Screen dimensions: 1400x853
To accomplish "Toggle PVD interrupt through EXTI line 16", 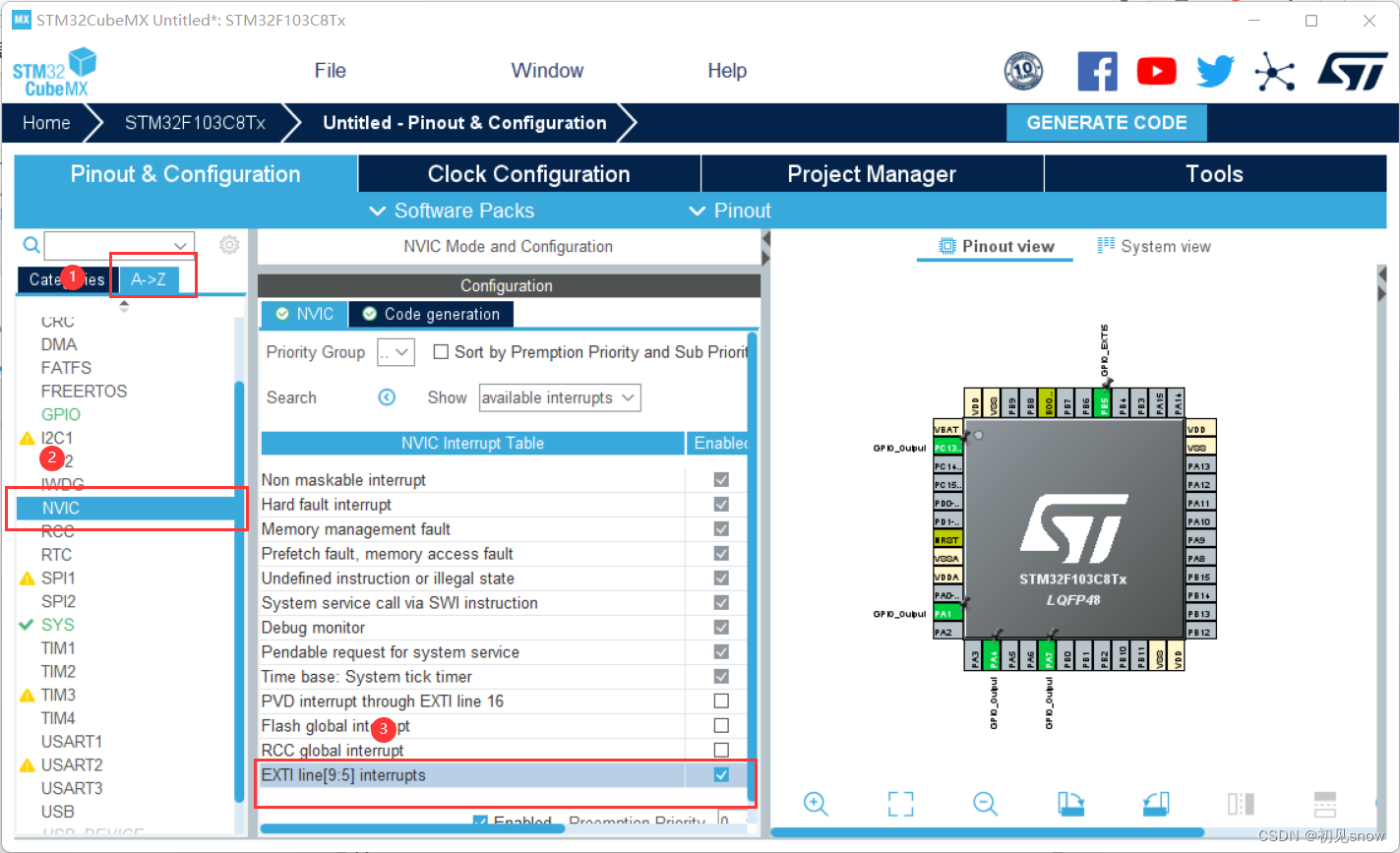I will point(721,701).
